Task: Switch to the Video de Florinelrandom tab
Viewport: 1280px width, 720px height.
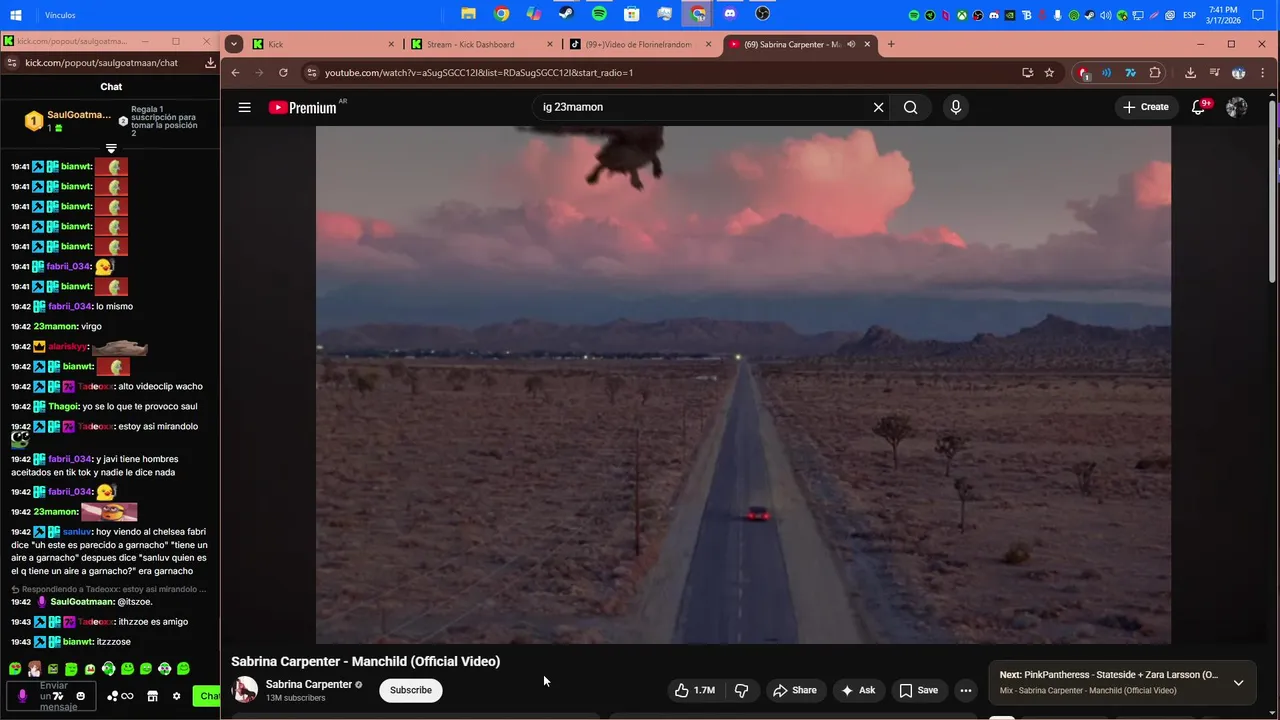Action: [x=640, y=44]
